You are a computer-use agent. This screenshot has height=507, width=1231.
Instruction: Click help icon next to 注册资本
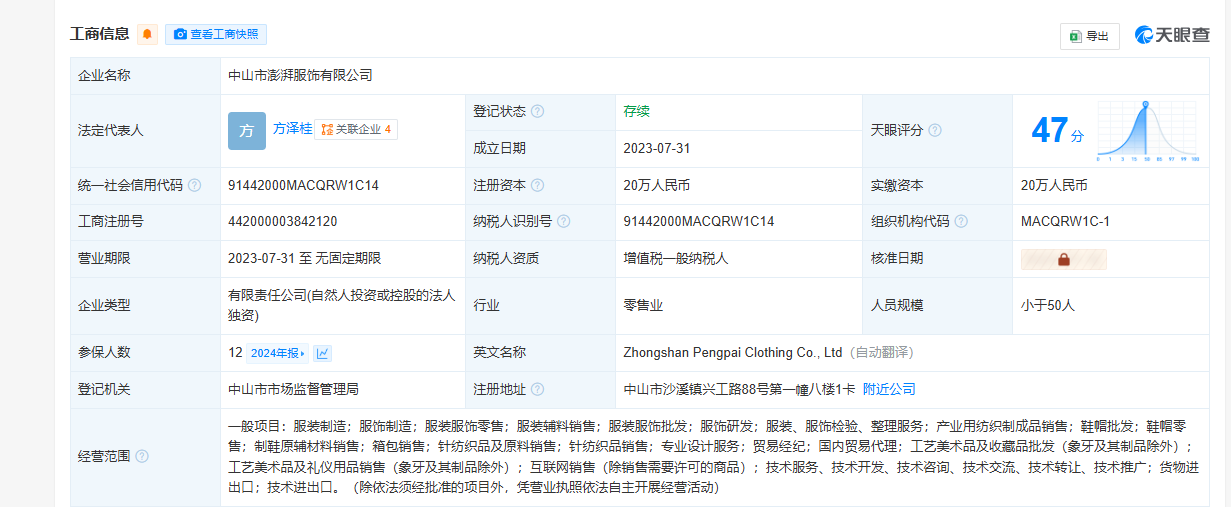click(x=537, y=185)
